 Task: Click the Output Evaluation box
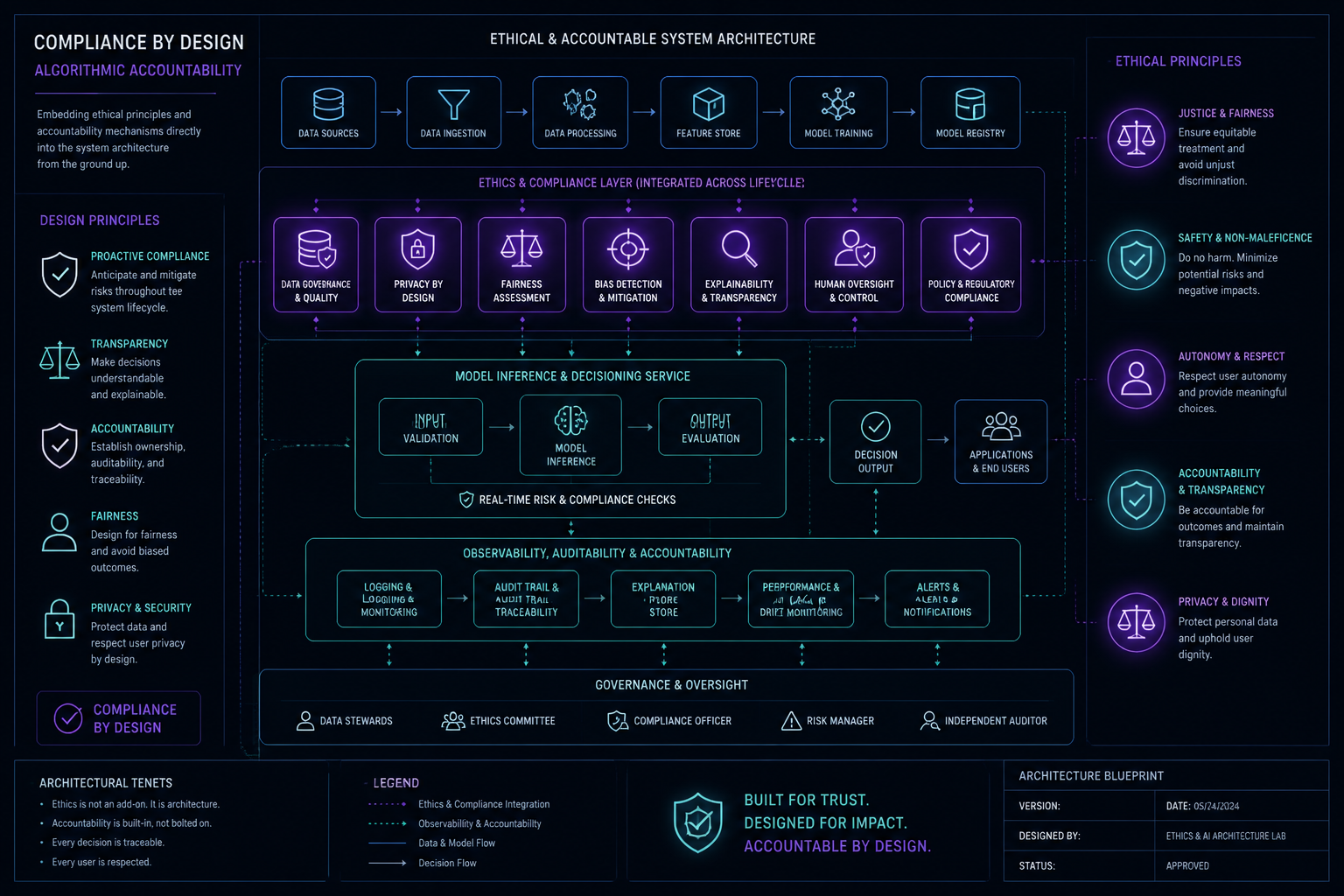710,427
